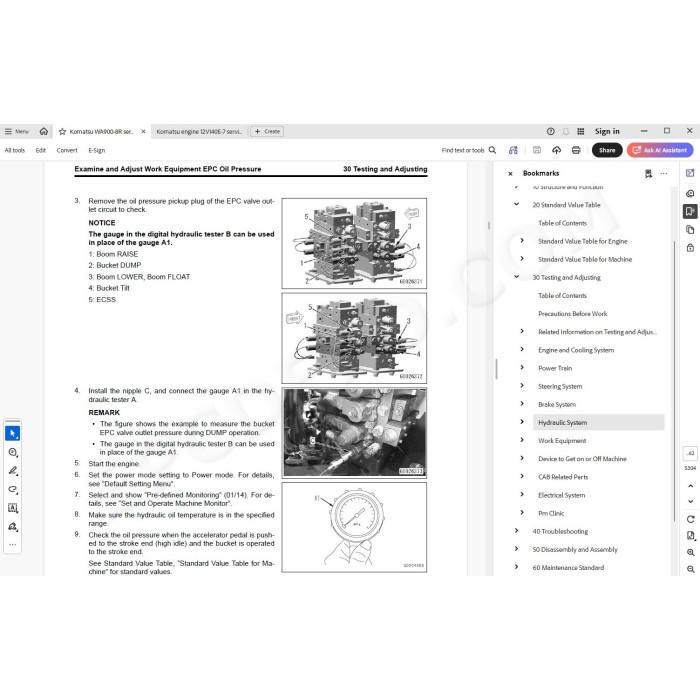
Task: Open the page thumbnails panel icon
Action: 690,229
